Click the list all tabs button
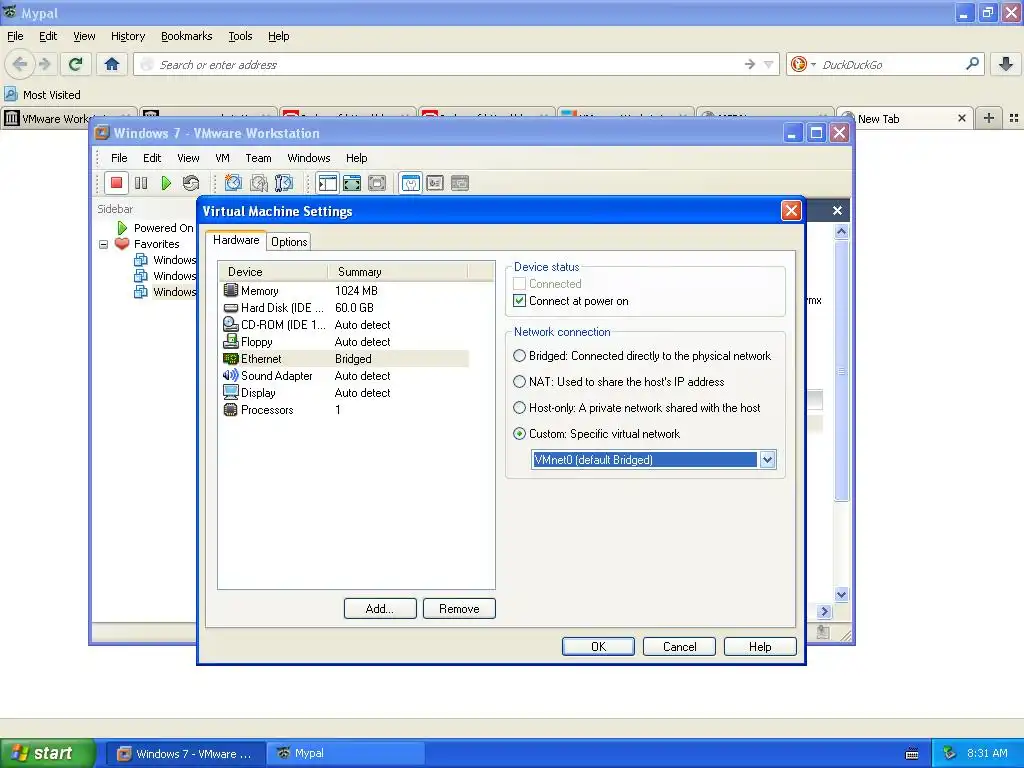Viewport: 1024px width, 768px height. click(x=1014, y=118)
